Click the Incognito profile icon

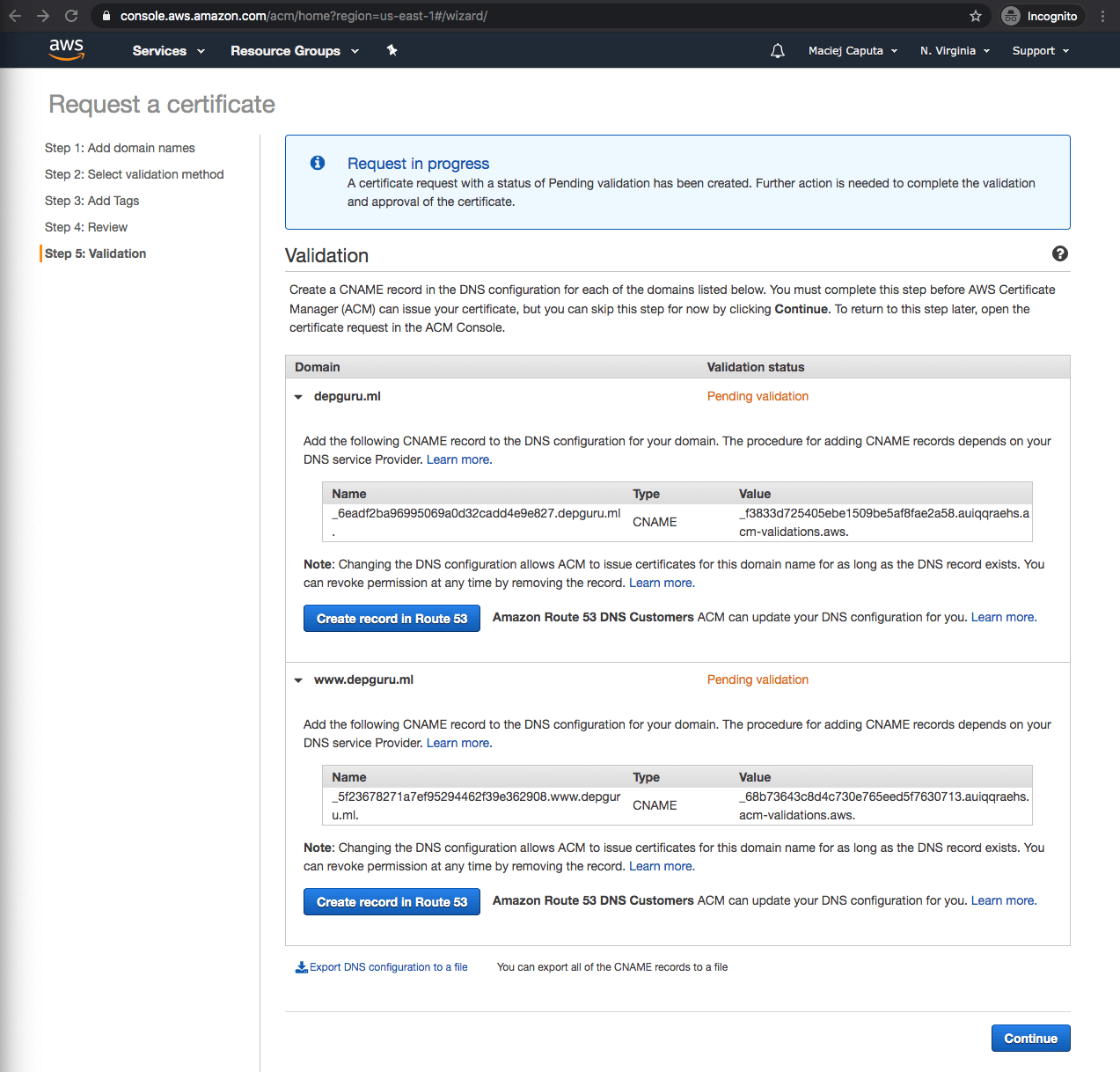click(x=1011, y=16)
